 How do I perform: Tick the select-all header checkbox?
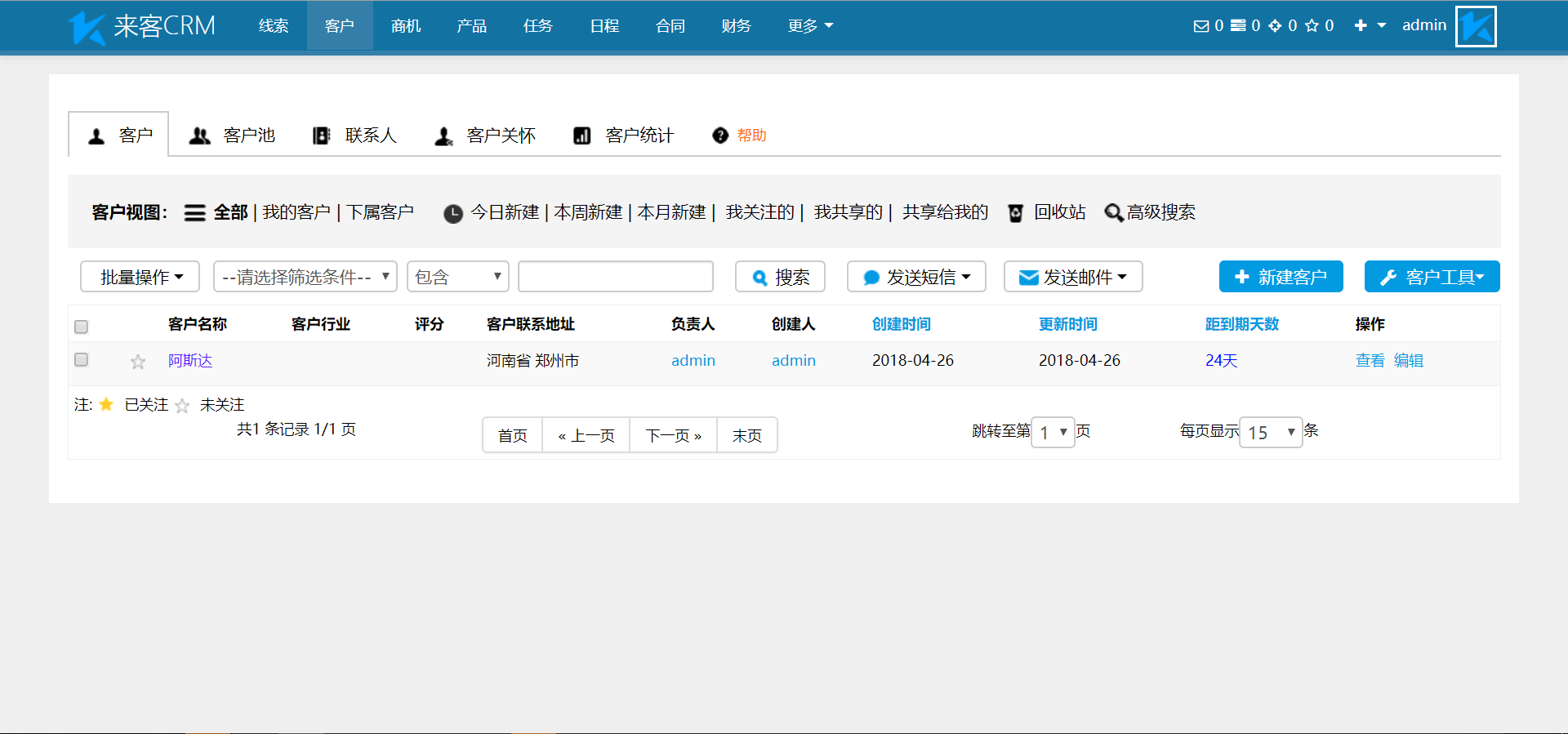(x=81, y=327)
